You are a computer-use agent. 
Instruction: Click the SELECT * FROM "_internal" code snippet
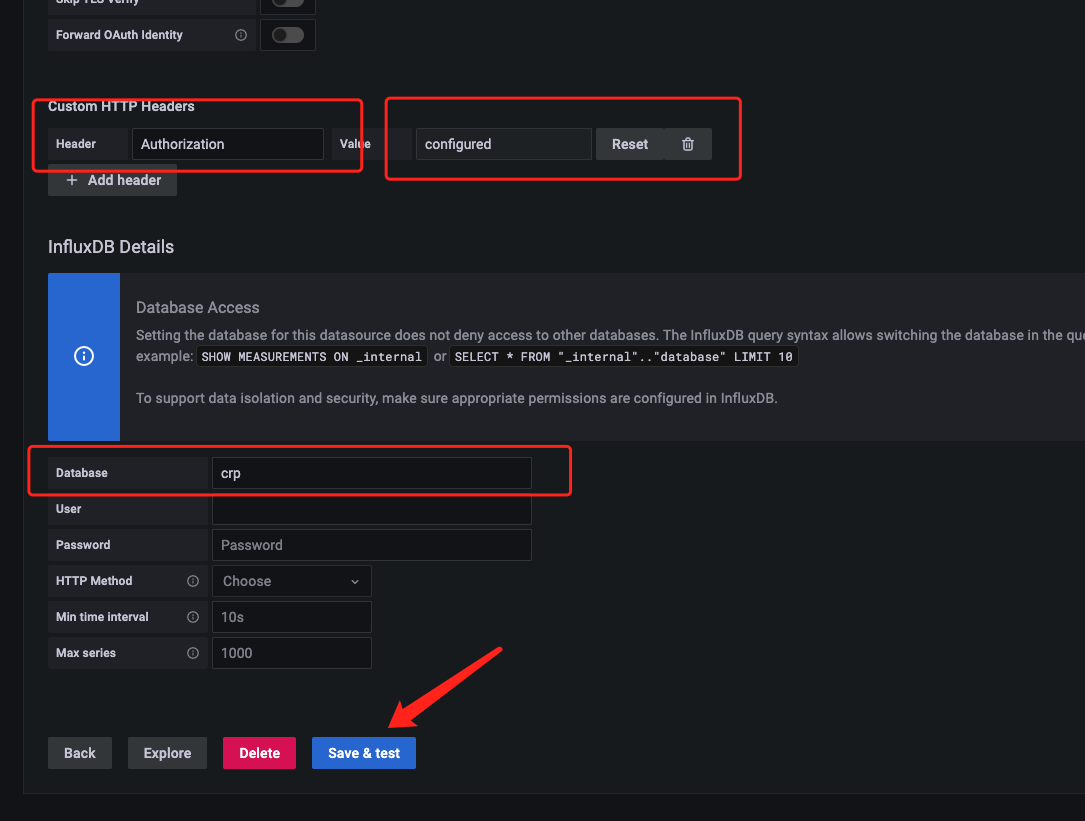coord(623,357)
